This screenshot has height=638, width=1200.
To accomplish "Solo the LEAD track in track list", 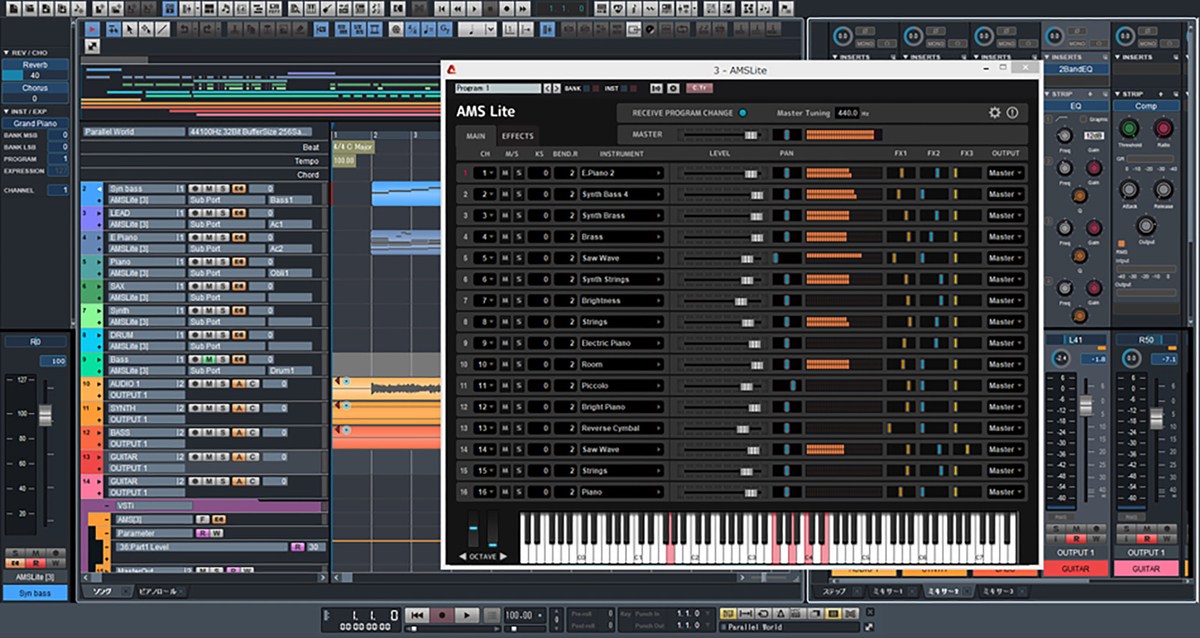I will coord(222,213).
